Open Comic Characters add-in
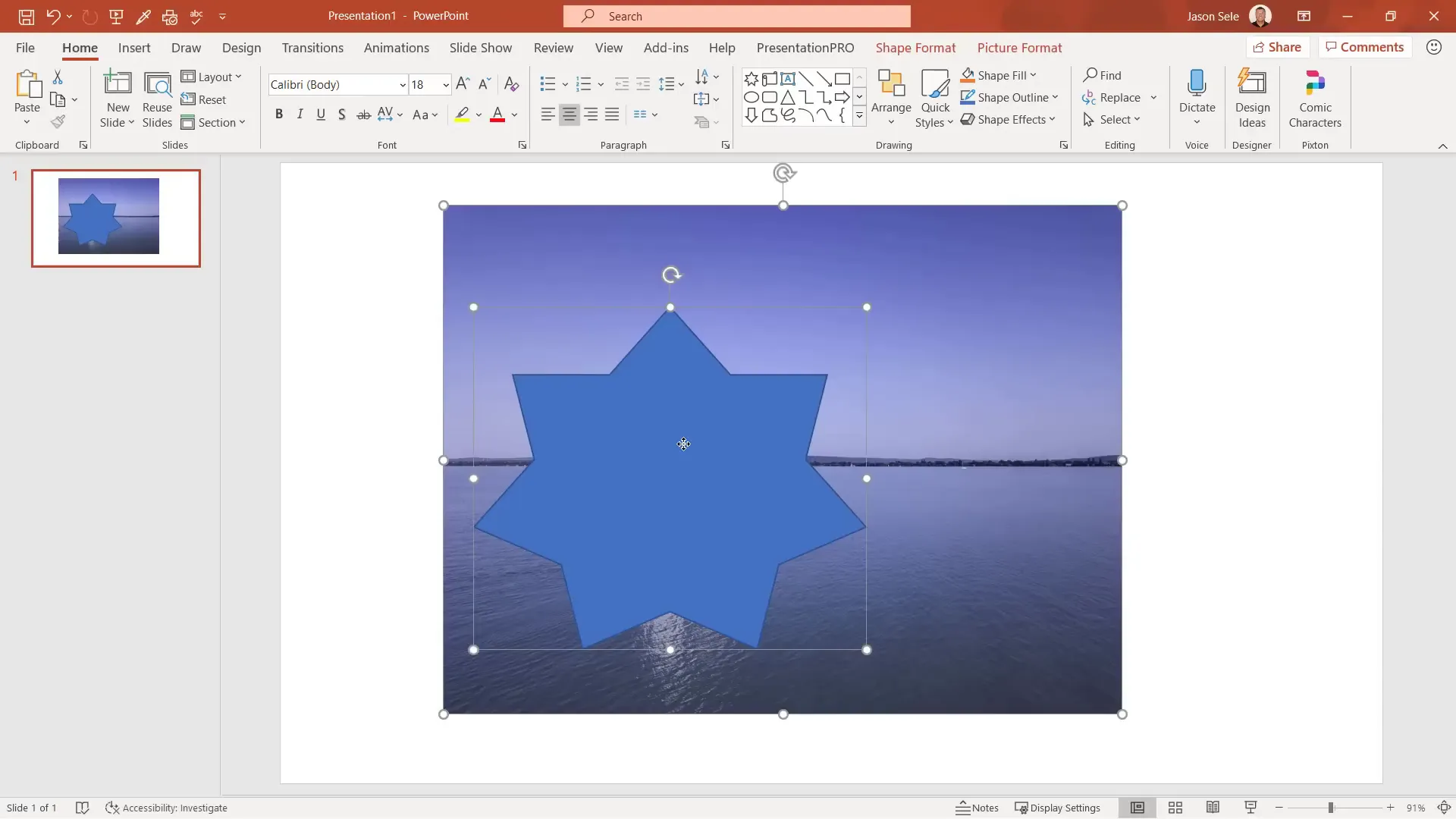Viewport: 1456px width, 819px height. [x=1315, y=99]
